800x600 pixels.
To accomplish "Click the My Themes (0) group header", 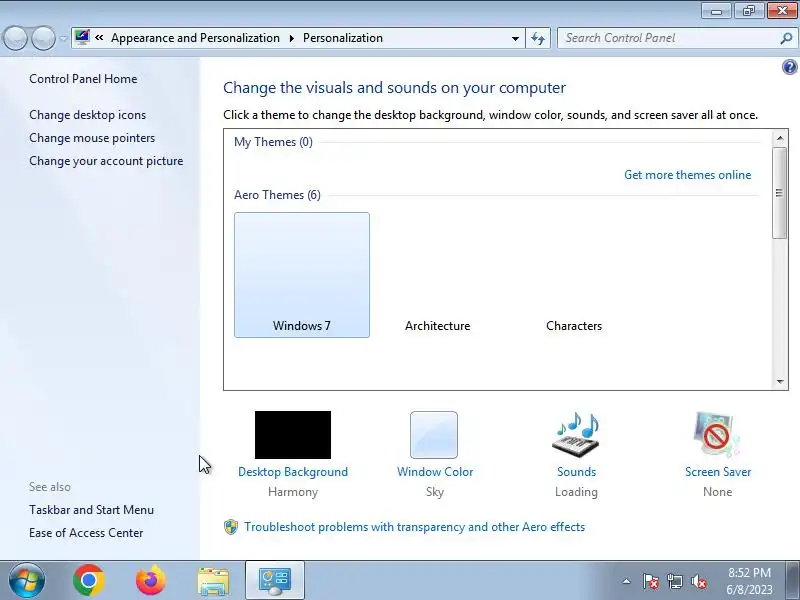I will coord(273,142).
